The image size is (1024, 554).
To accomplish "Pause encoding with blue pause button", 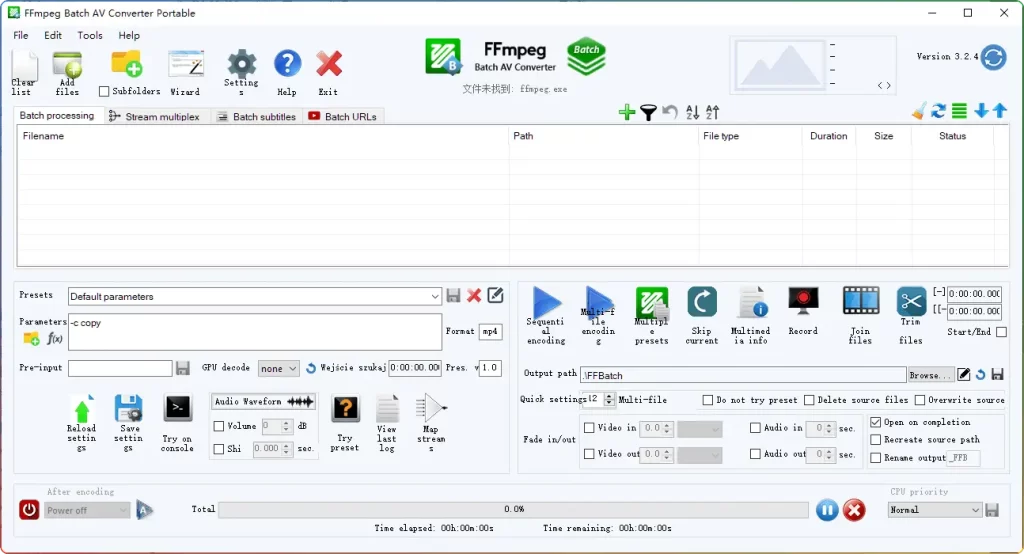I will [827, 510].
